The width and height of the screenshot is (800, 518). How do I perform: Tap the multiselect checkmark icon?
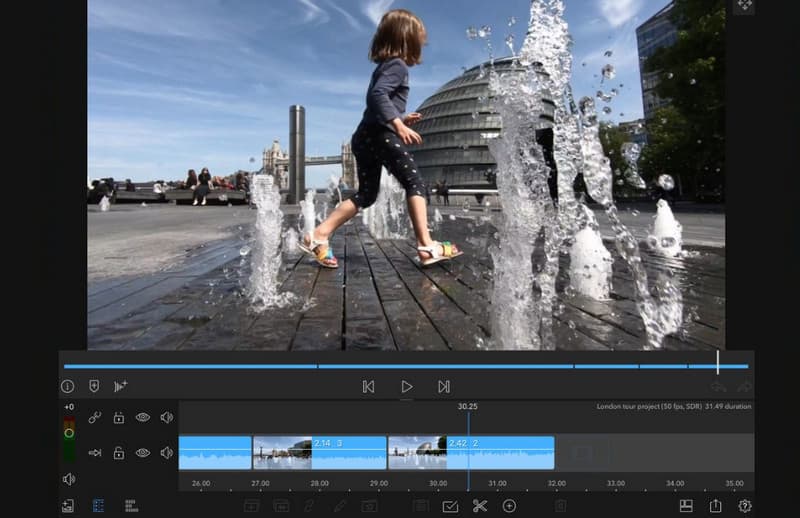[450, 506]
